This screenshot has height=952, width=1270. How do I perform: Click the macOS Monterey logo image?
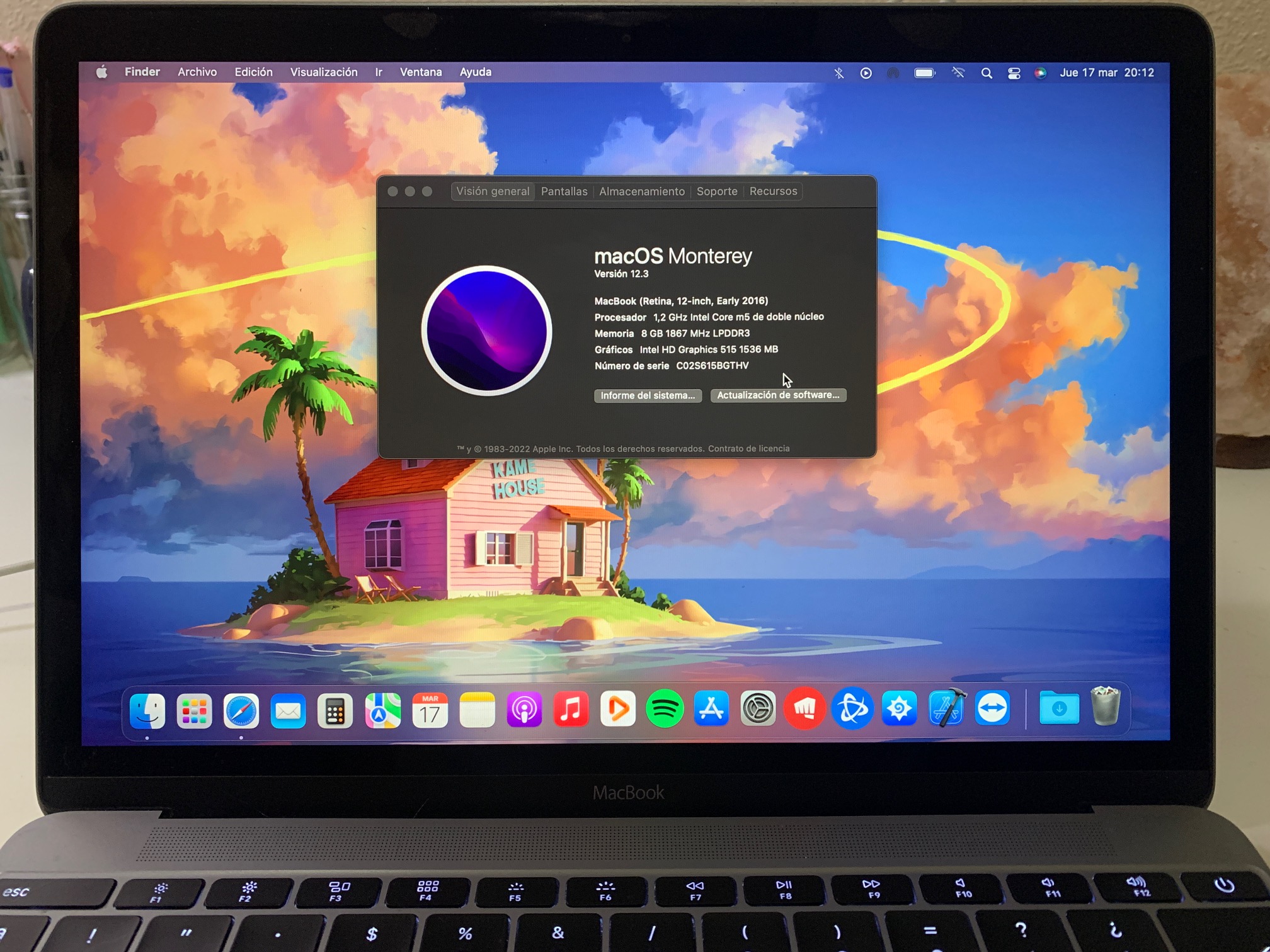tap(486, 331)
